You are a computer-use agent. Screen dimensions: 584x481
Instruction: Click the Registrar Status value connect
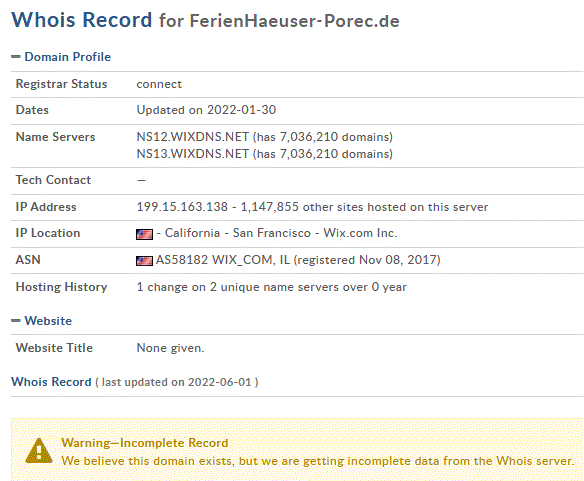pyautogui.click(x=159, y=84)
